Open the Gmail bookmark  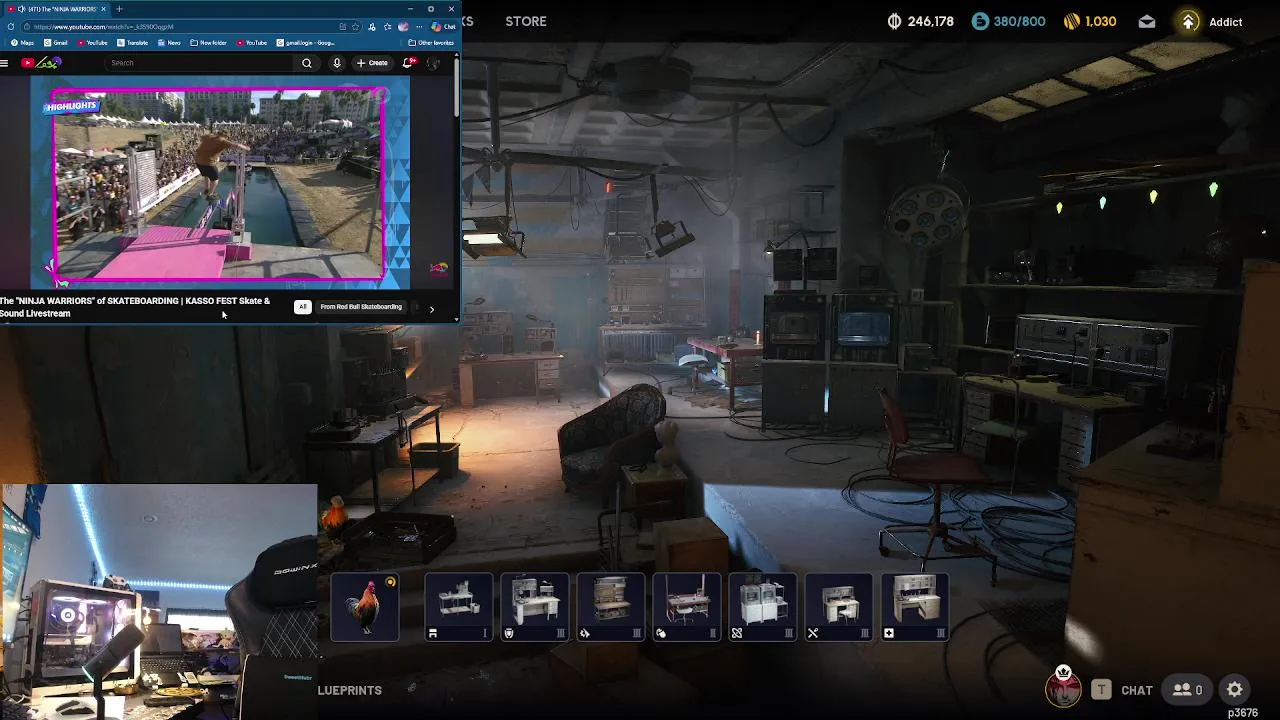pos(55,43)
